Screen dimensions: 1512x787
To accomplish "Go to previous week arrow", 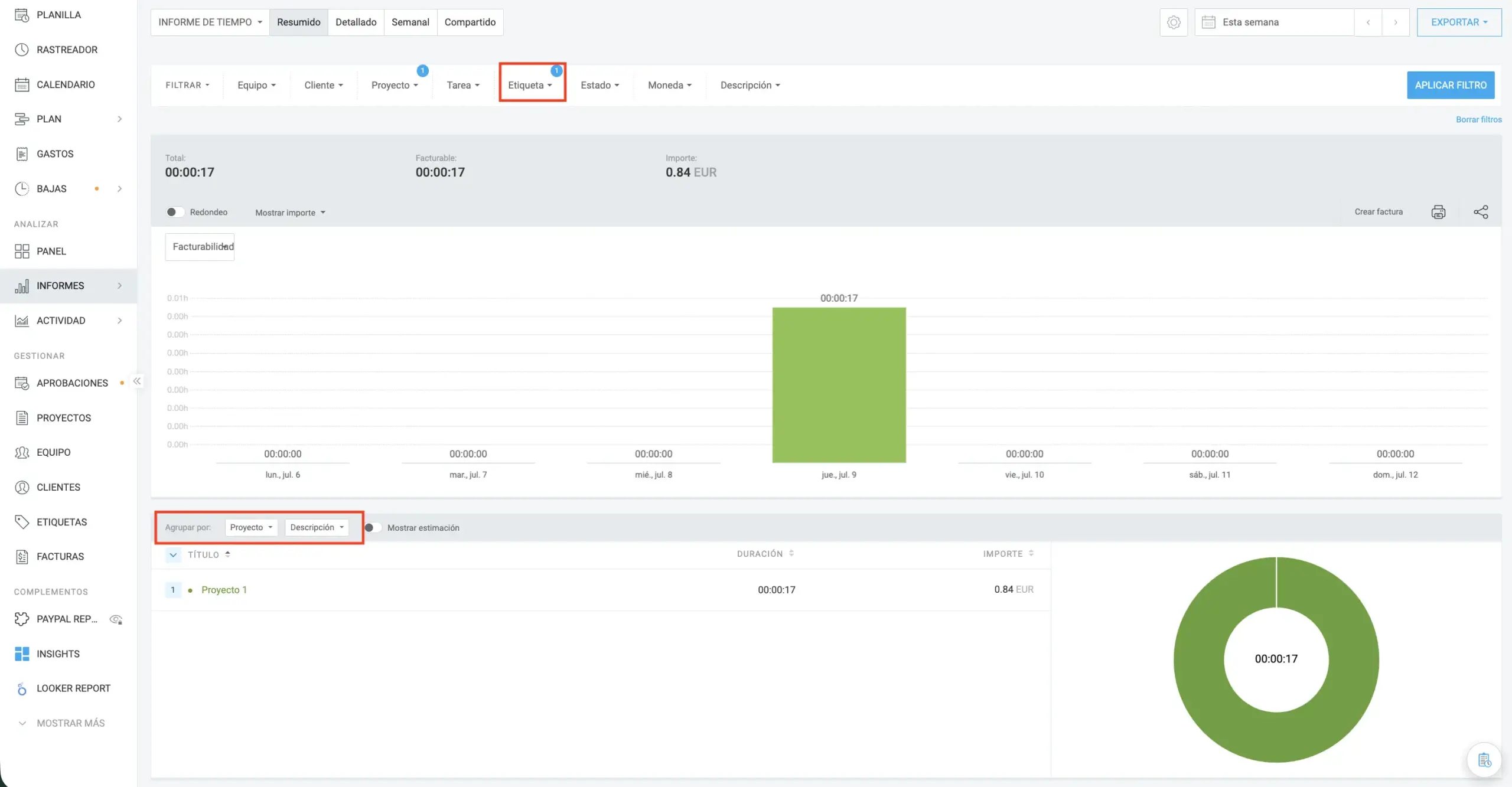I will [x=1368, y=22].
